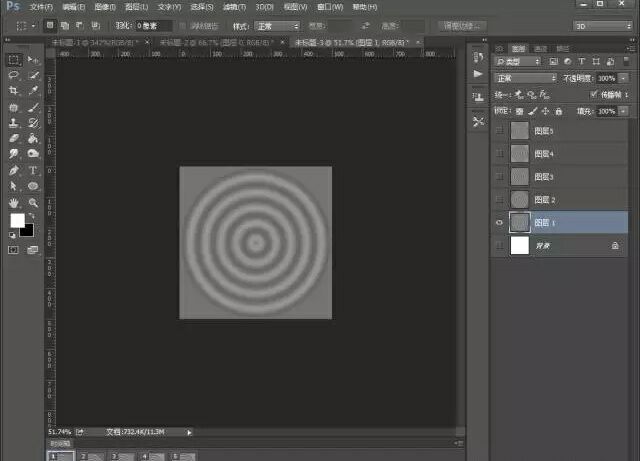
Task: Click the white foreground color swatch
Action: pyautogui.click(x=17, y=220)
